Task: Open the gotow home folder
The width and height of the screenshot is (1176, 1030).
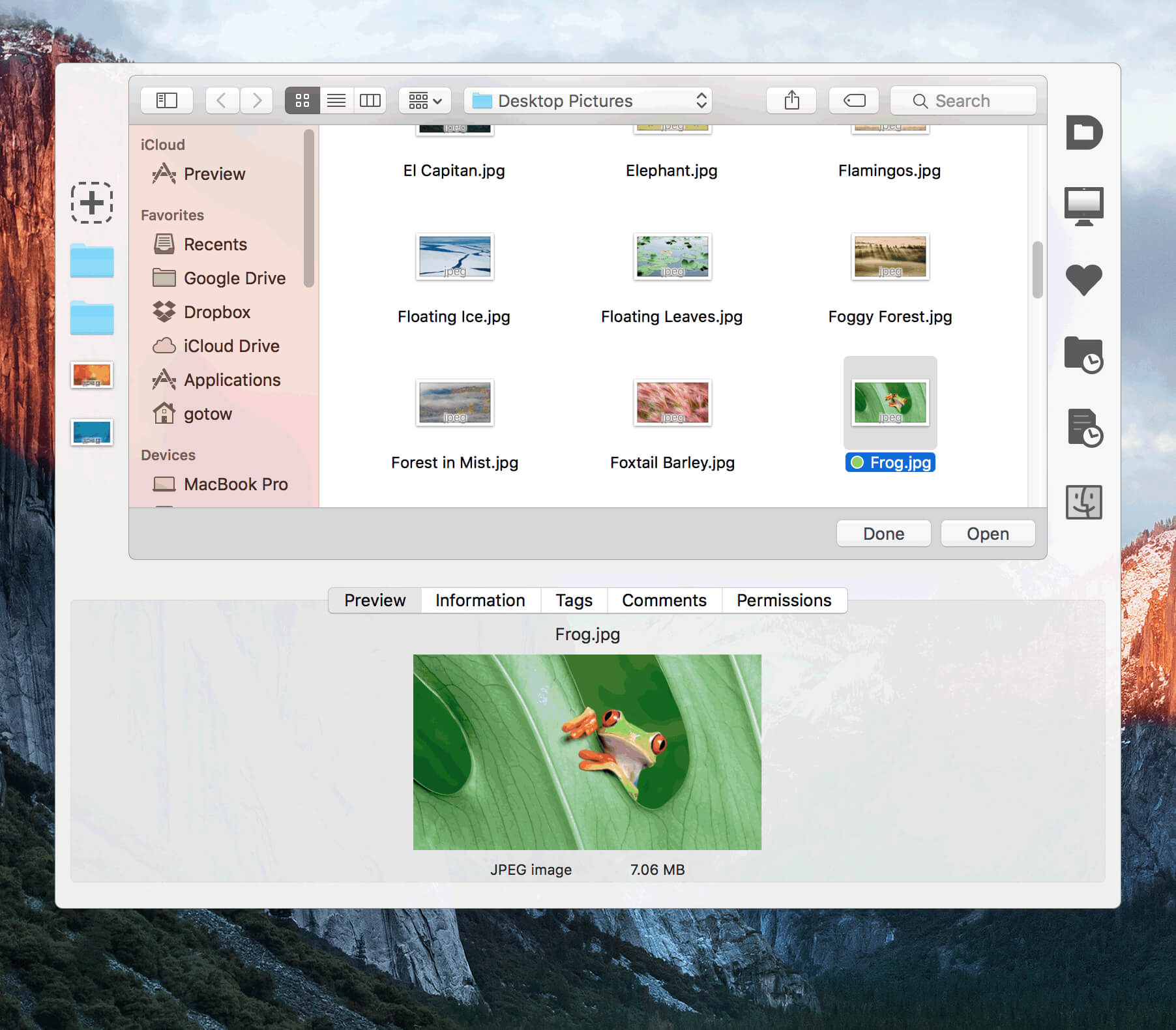Action: pyautogui.click(x=207, y=414)
